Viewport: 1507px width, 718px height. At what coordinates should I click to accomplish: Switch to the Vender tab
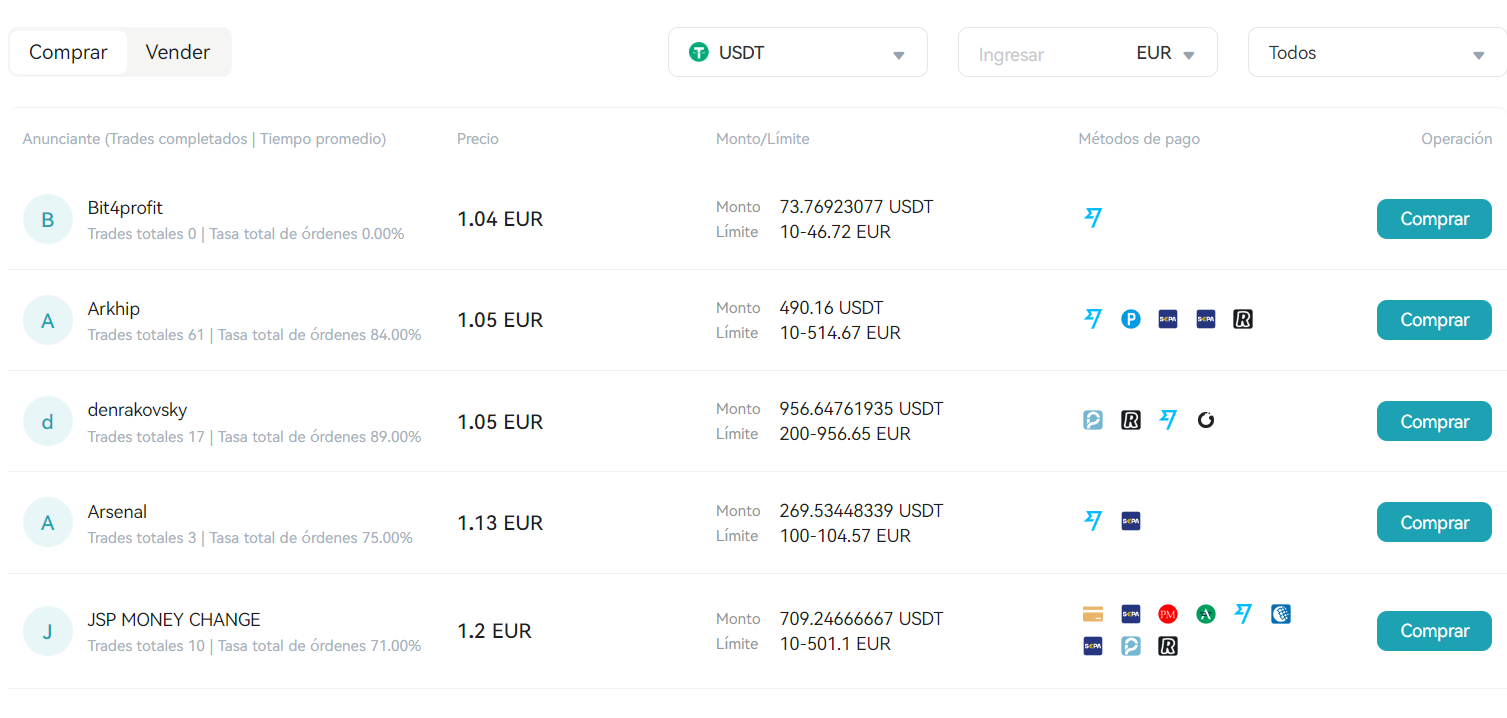click(x=178, y=52)
